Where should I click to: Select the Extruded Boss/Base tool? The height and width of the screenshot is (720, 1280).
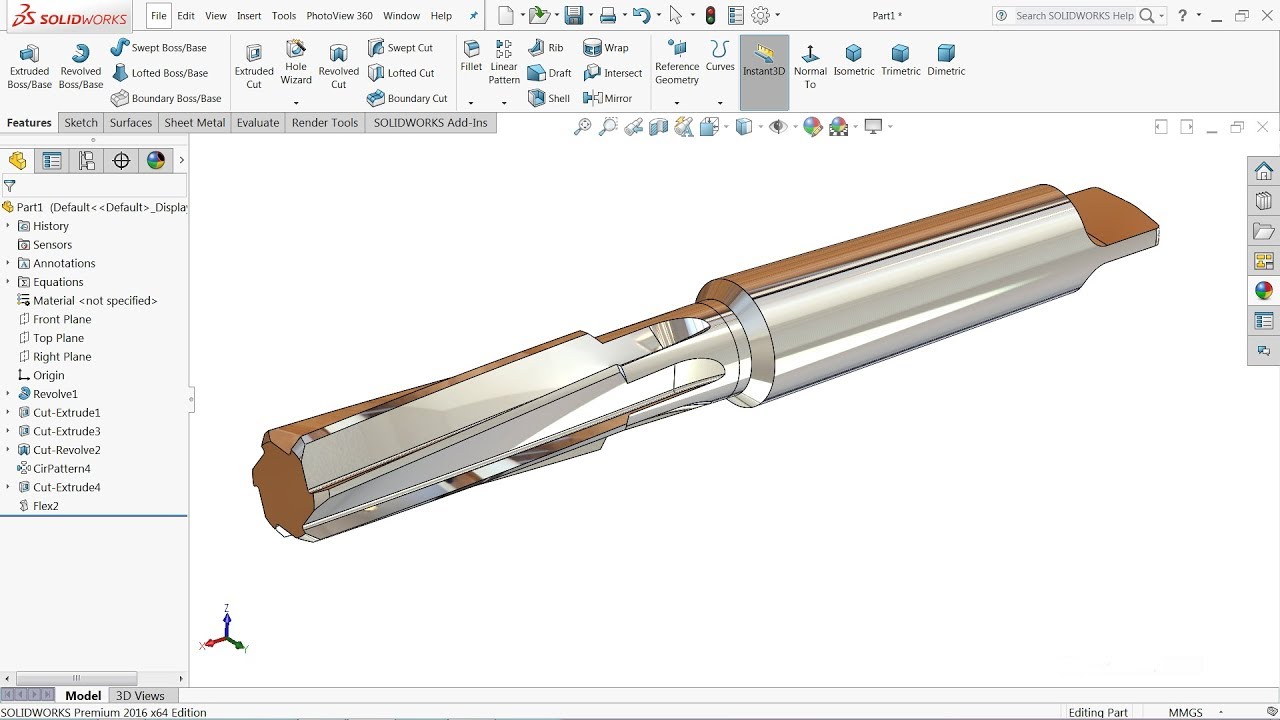(29, 66)
